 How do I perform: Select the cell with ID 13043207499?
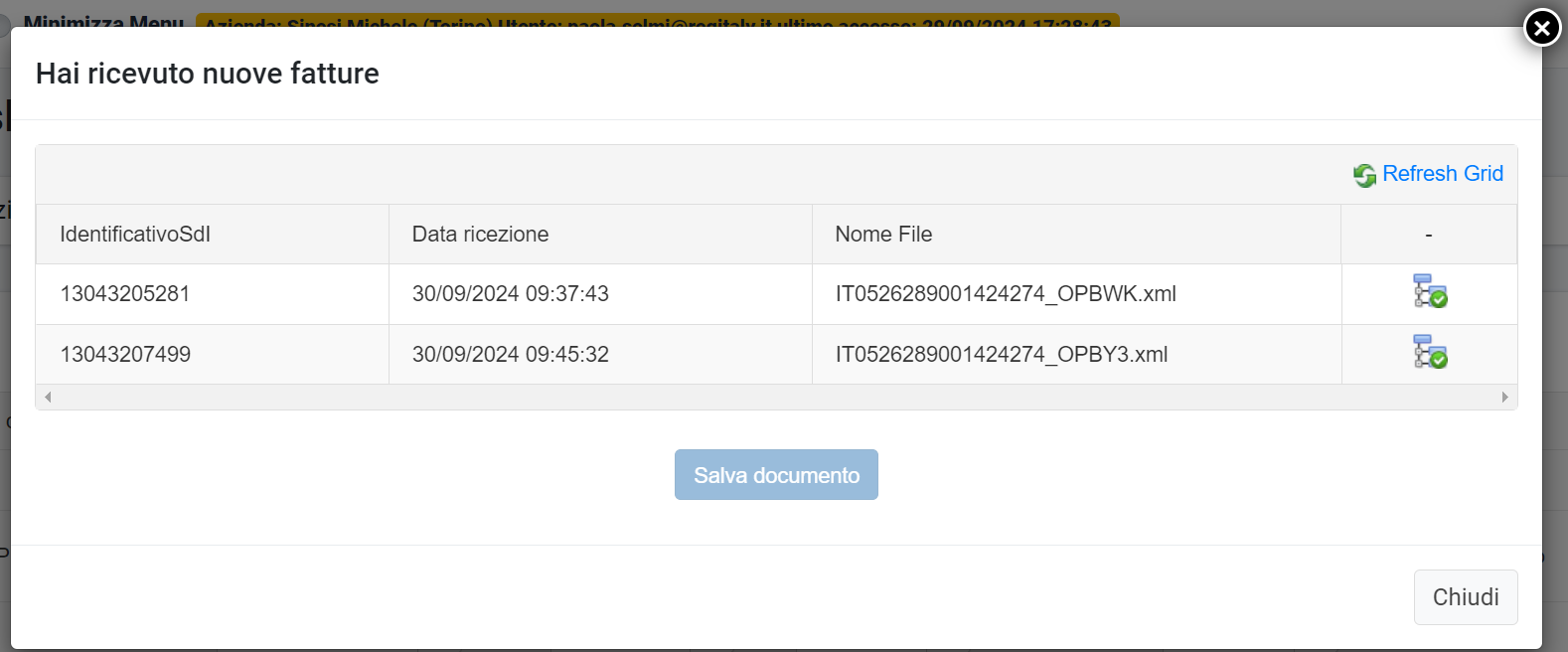pos(125,355)
